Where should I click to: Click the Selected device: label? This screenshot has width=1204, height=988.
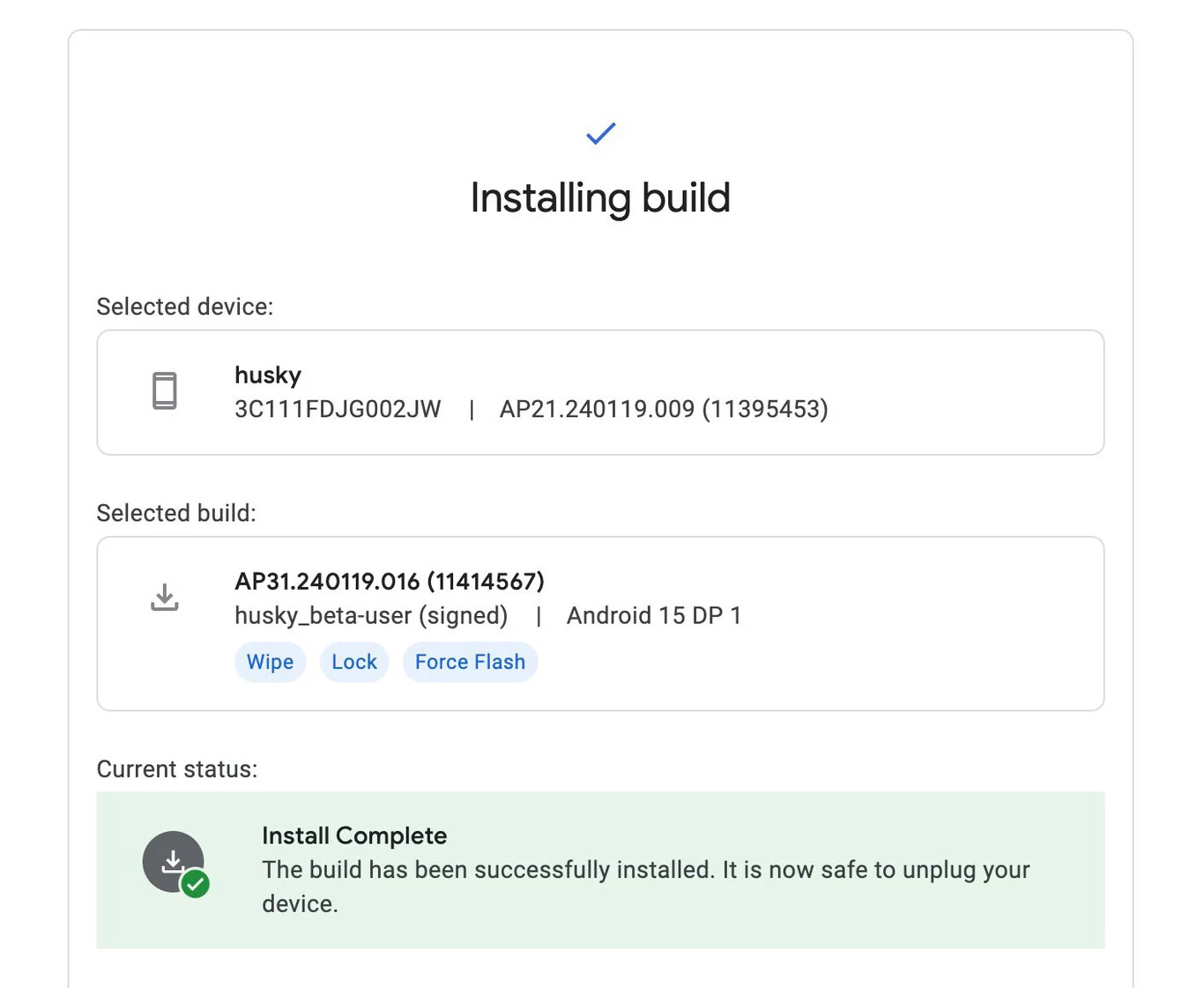[x=185, y=307]
